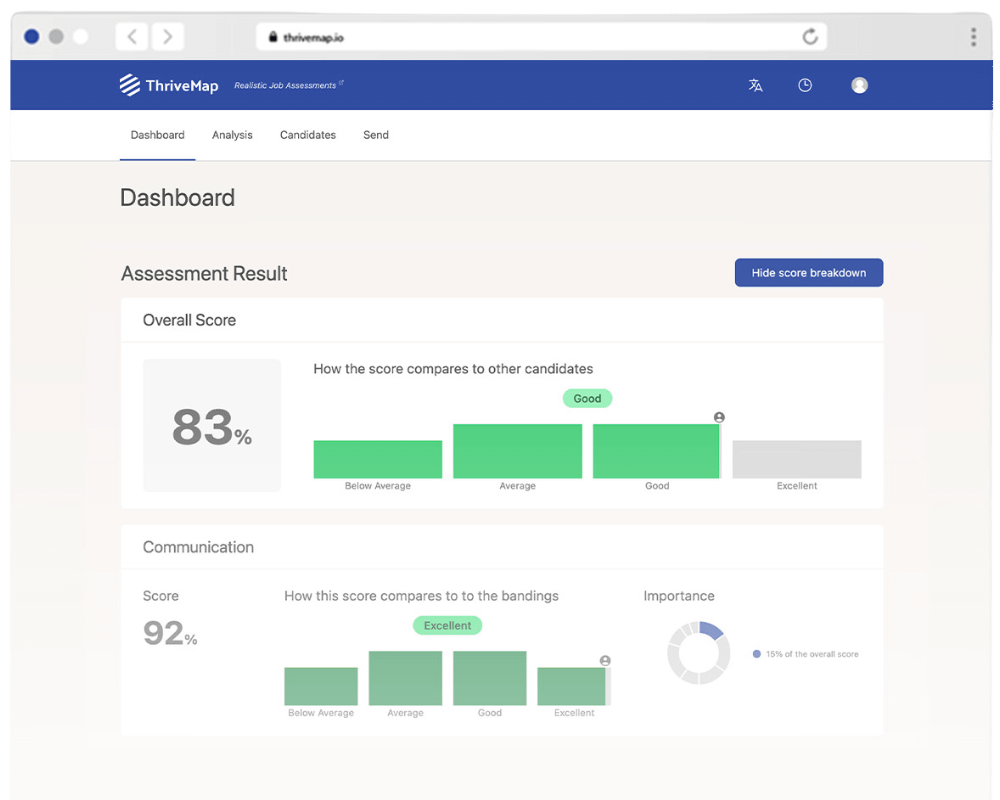
Task: Click the Dashboard page heading
Action: (177, 198)
